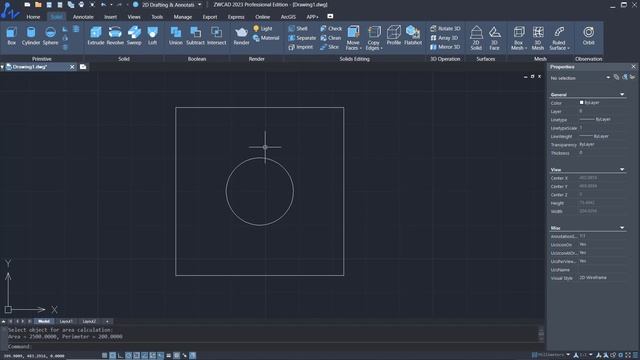Create a 3D Face surface
The image size is (640, 360).
[x=494, y=38]
